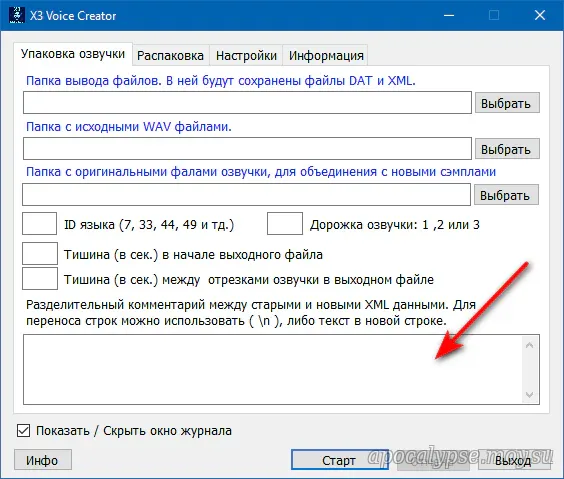The image size is (564, 479).
Task: Click the Выход button
Action: tap(514, 460)
